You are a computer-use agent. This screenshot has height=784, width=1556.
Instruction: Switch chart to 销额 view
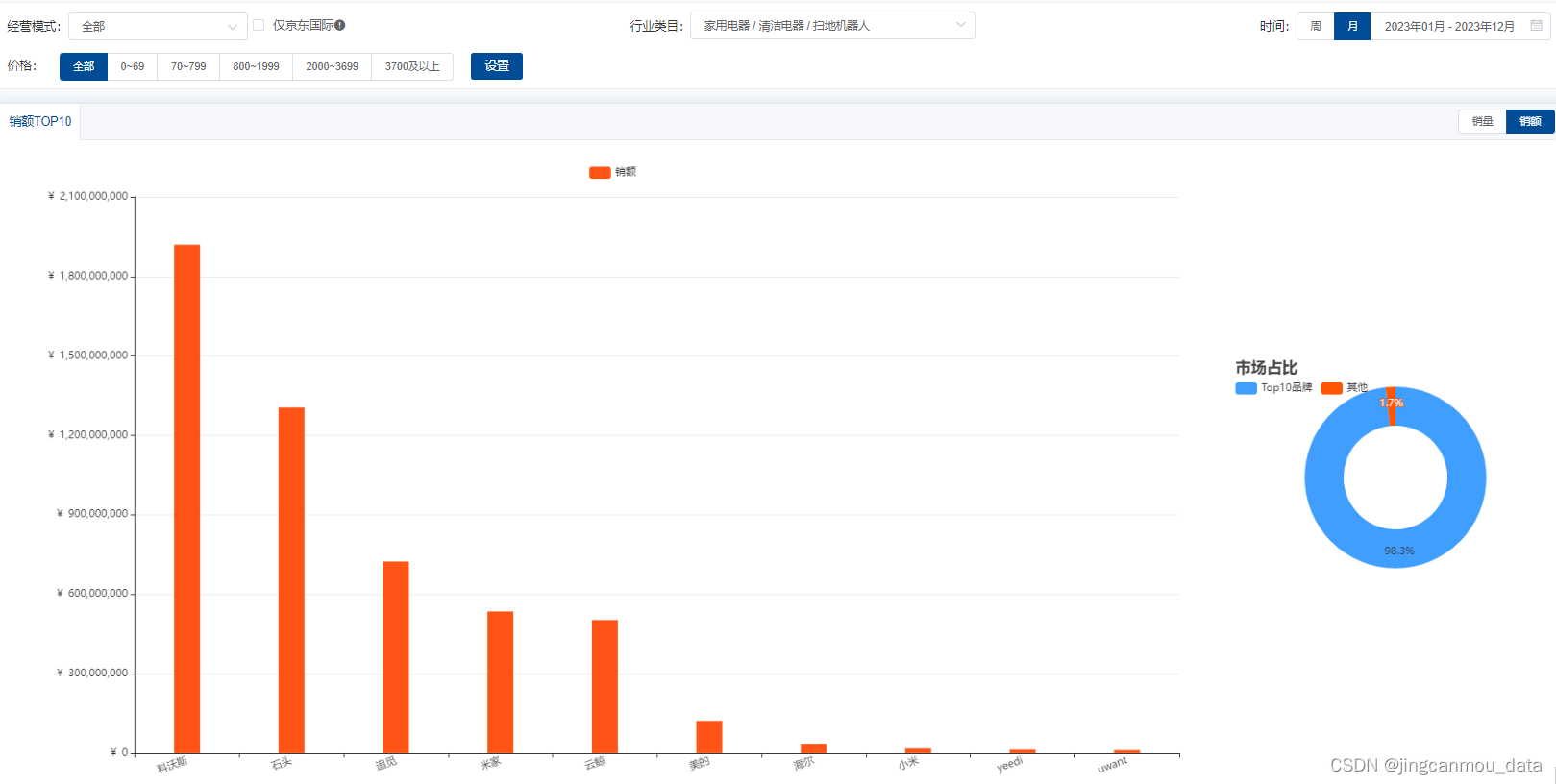(x=1530, y=121)
